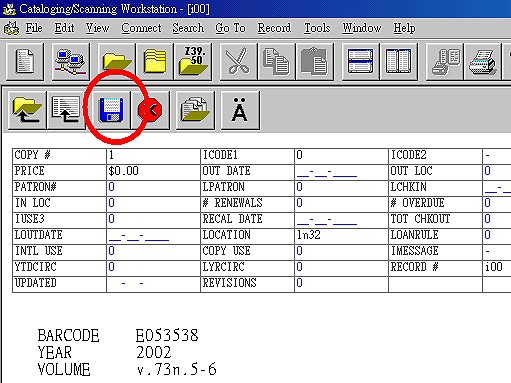Image resolution: width=511 pixels, height=383 pixels.
Task: Click the VOLUME value v.73n.5-6
Action: tap(177, 370)
